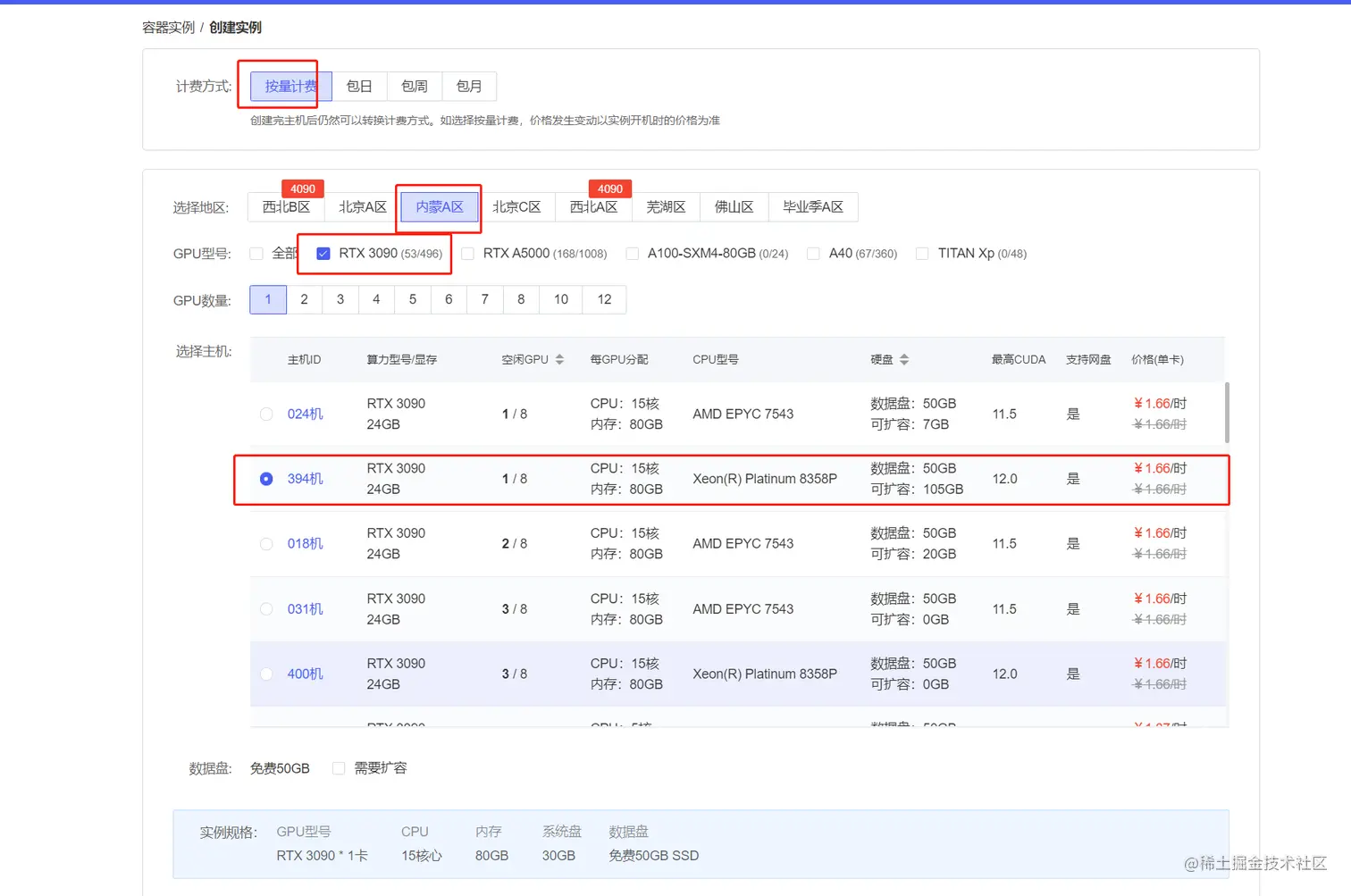
Task: Set GPU count to 1
Action: (268, 299)
